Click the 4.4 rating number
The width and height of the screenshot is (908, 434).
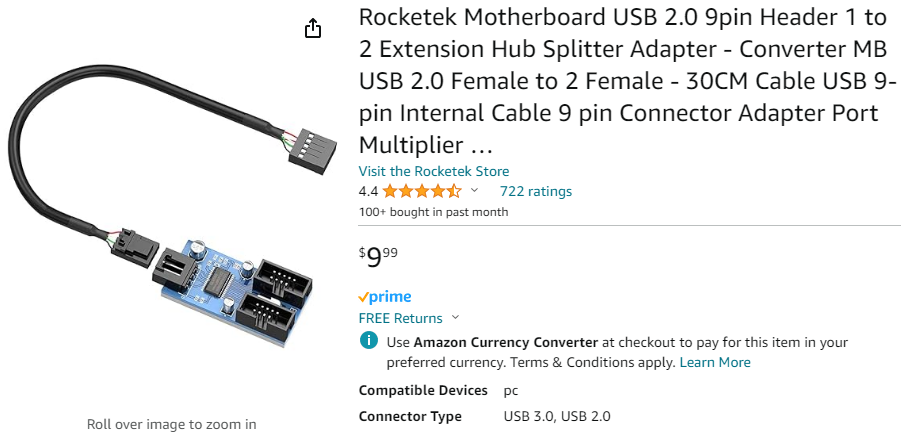point(368,191)
